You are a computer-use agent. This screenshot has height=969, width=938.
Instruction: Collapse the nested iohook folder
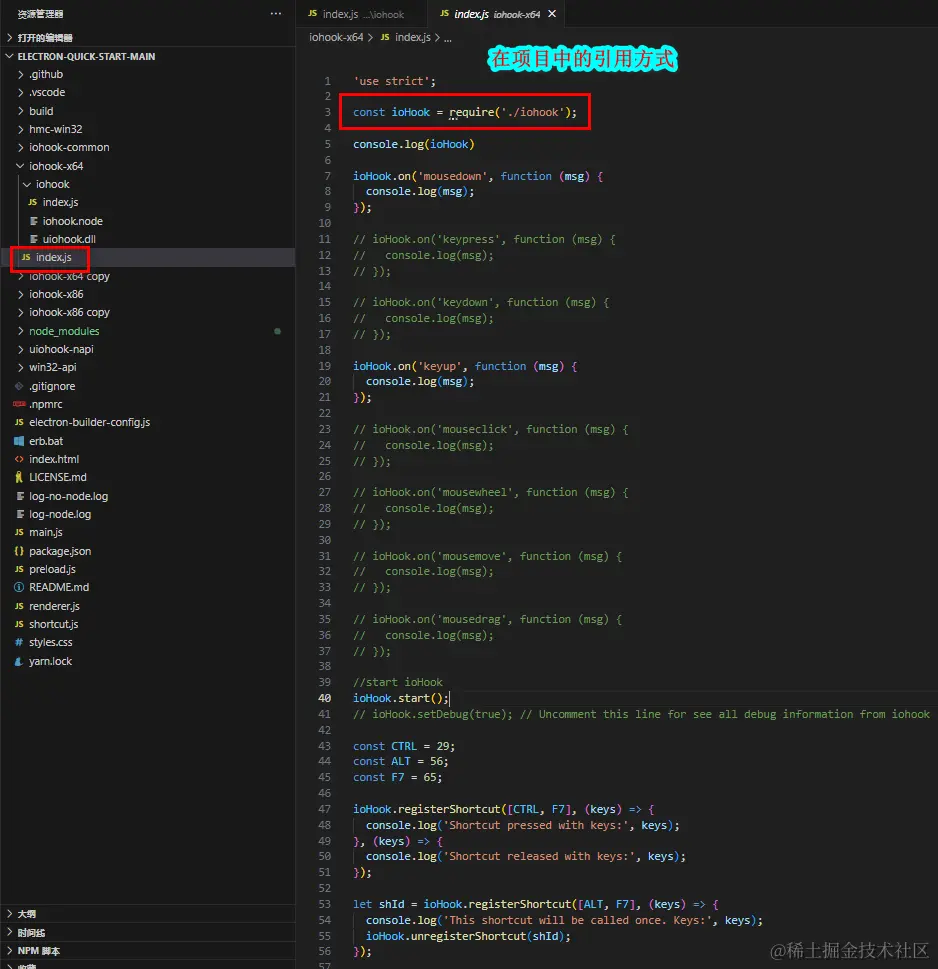(148, 184)
